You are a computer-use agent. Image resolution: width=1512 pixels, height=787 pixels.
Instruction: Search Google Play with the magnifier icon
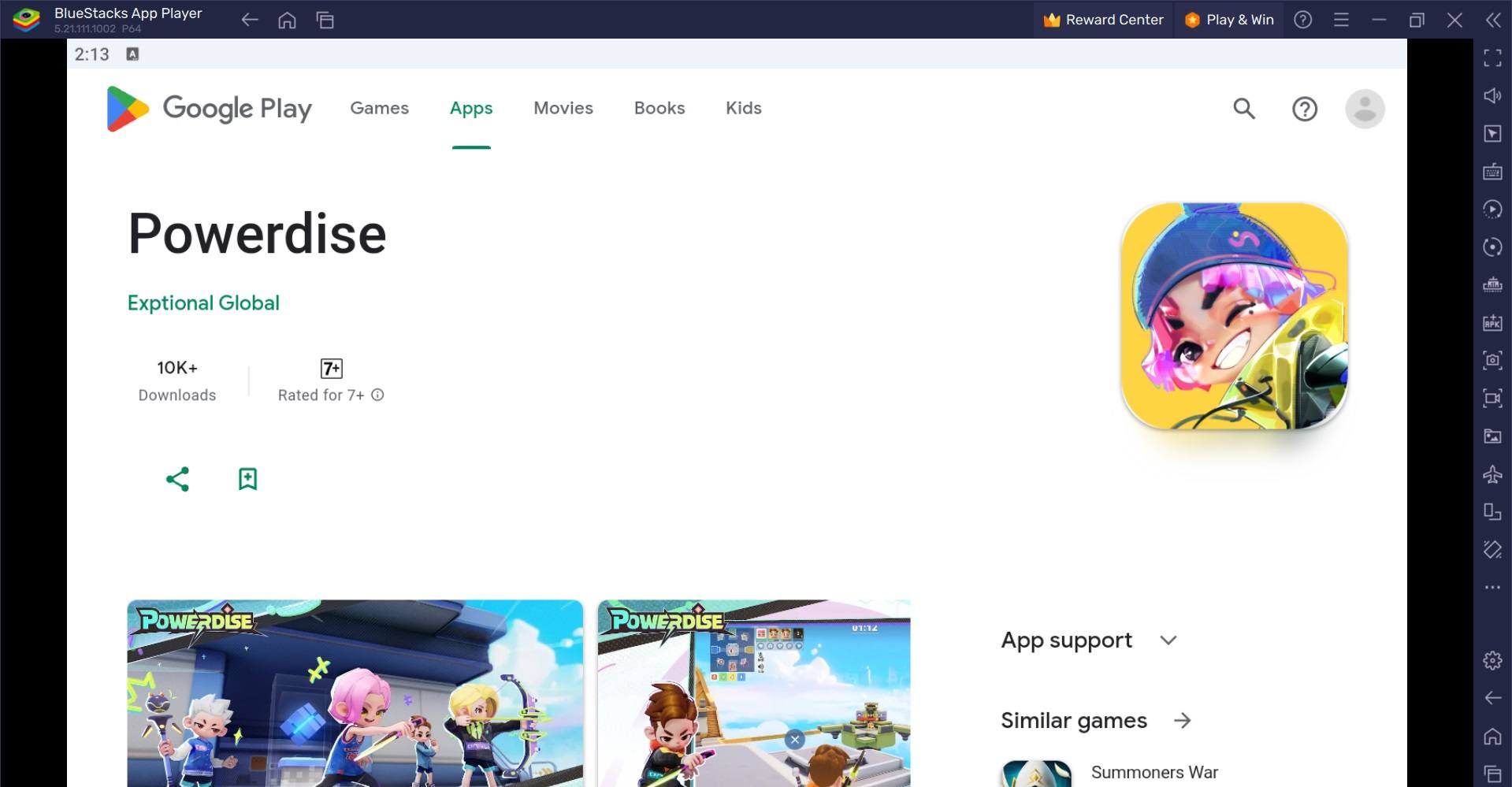point(1244,109)
